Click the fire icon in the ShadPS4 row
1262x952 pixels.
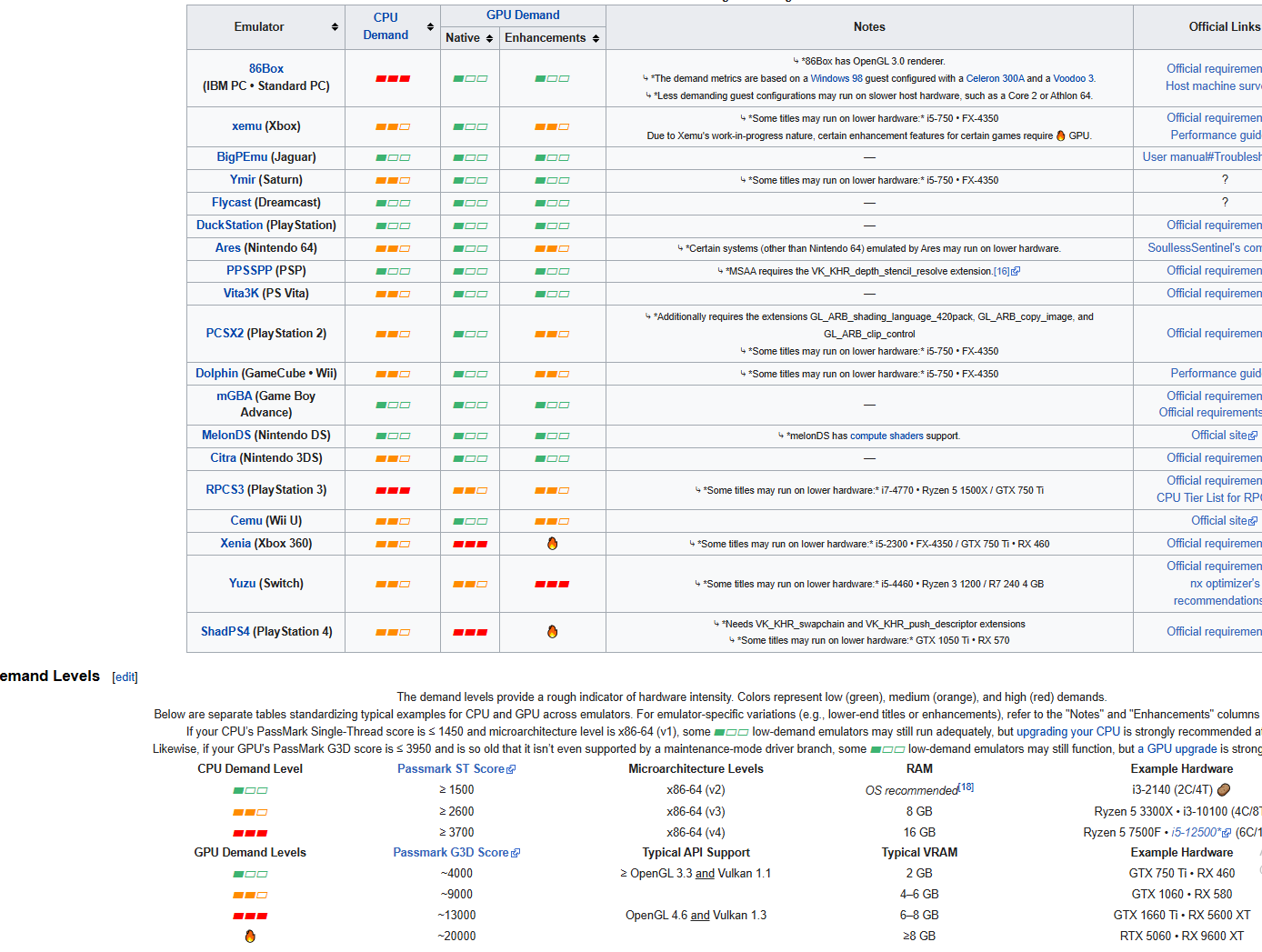(552, 632)
